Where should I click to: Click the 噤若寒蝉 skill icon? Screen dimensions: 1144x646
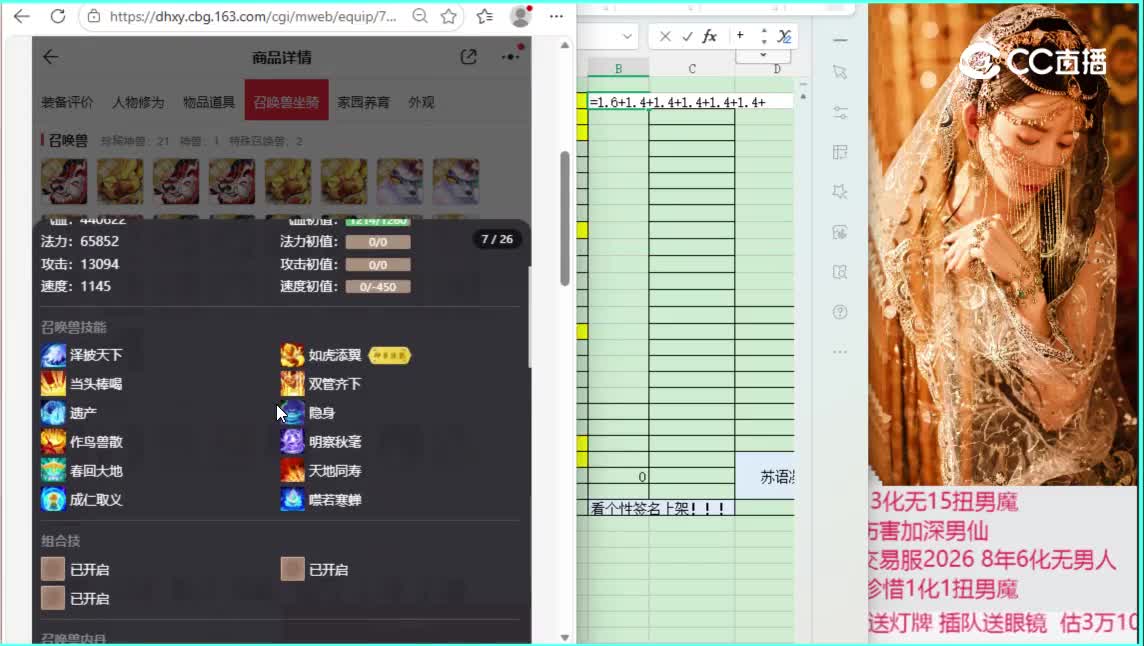(293, 499)
